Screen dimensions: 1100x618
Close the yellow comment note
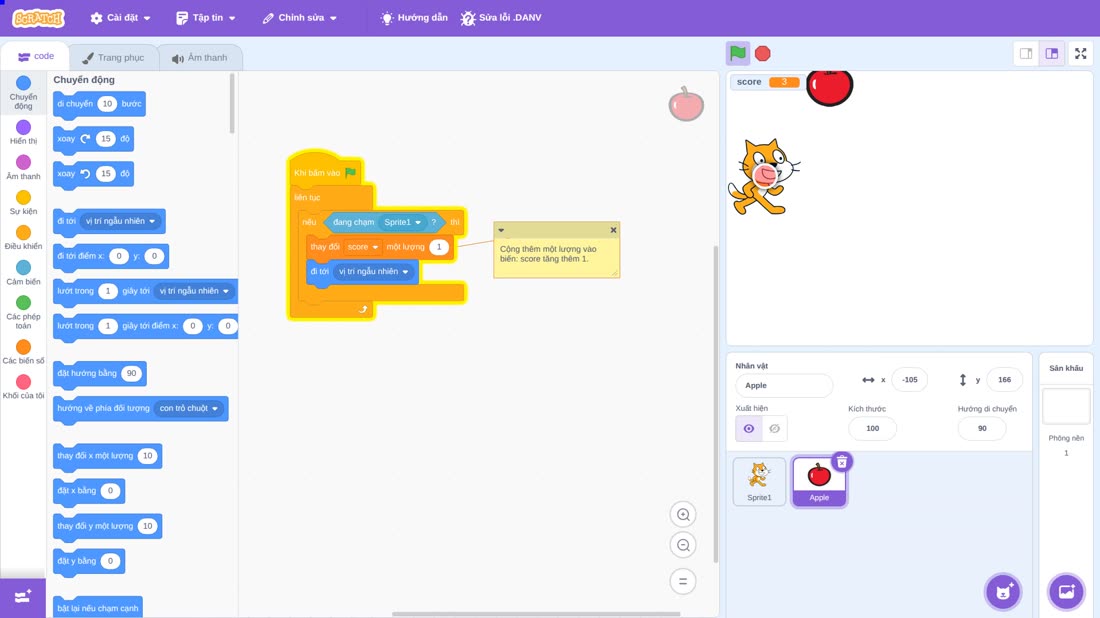[x=613, y=230]
